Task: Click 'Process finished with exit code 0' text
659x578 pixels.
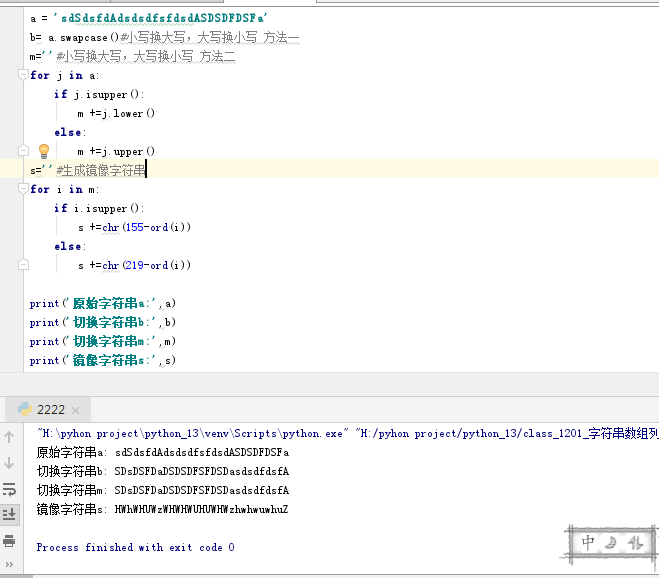Action: 135,547
